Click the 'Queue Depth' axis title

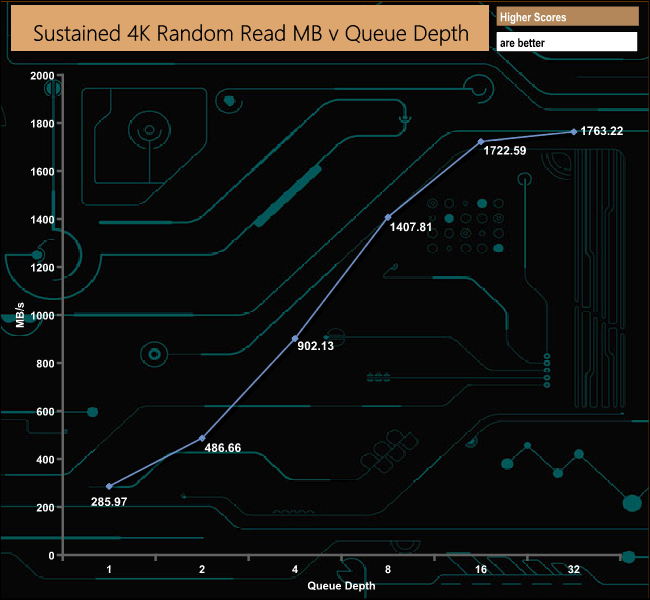tap(341, 586)
